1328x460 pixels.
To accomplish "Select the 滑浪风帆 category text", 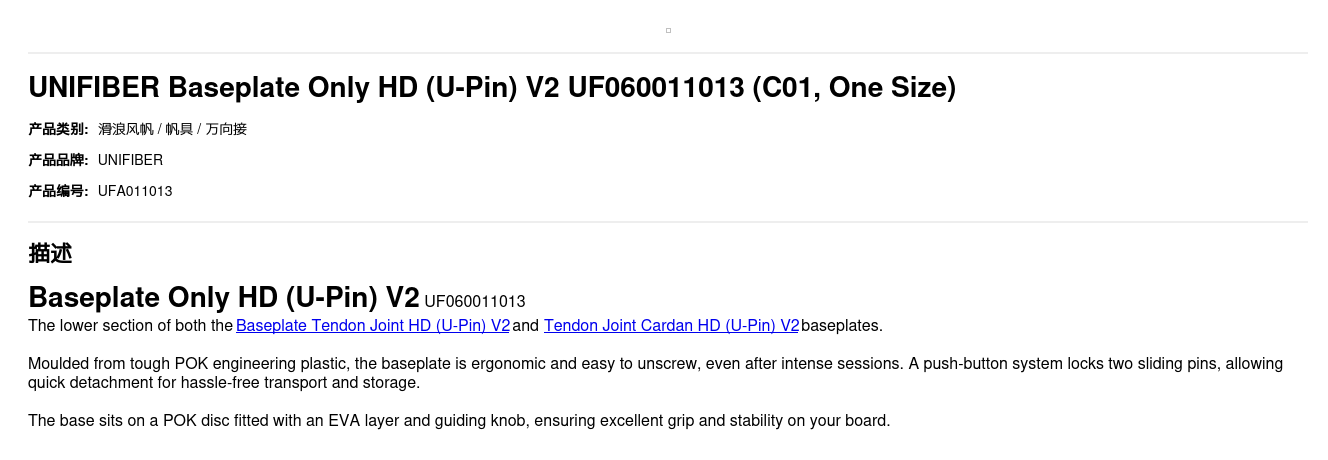I will 126,129.
